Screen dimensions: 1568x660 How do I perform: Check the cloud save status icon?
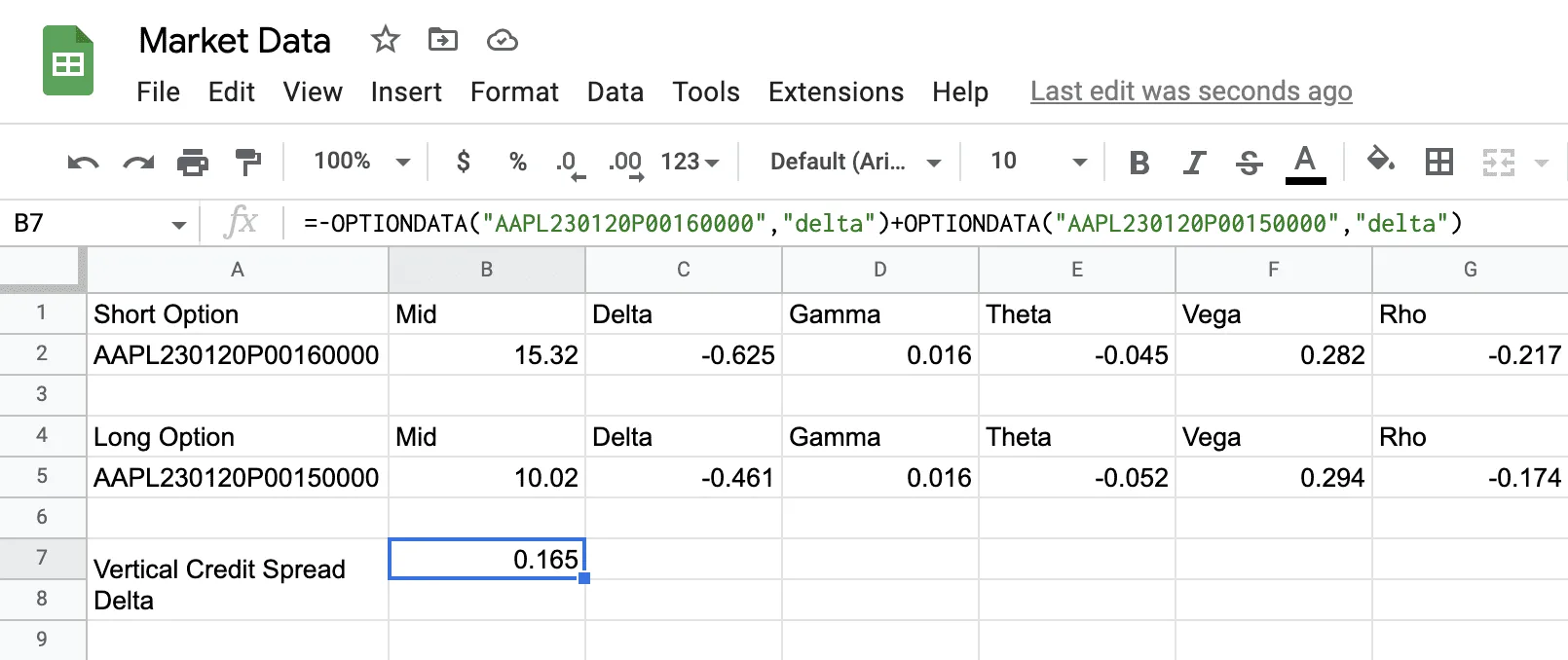[502, 40]
